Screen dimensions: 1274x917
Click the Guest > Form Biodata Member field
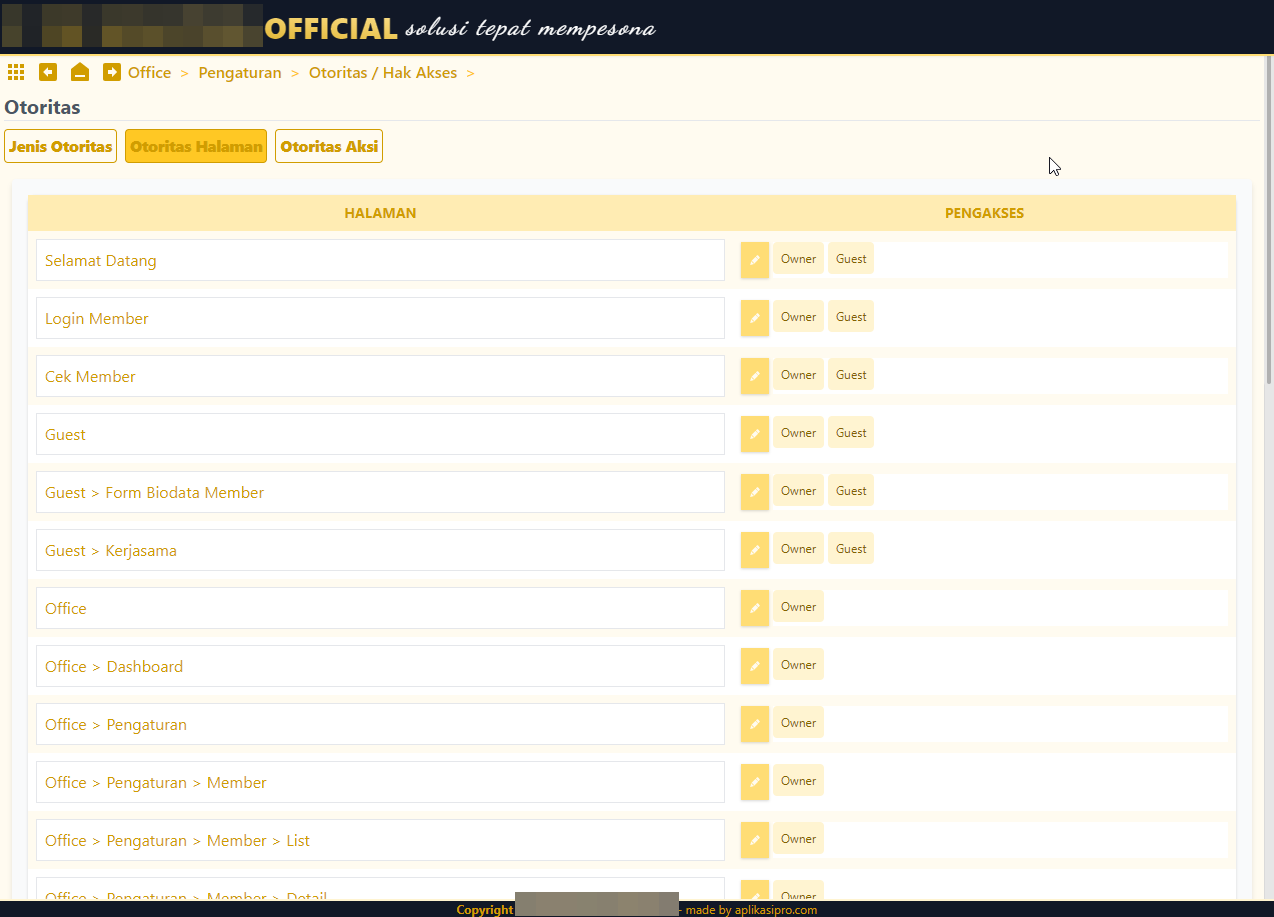pyautogui.click(x=380, y=492)
